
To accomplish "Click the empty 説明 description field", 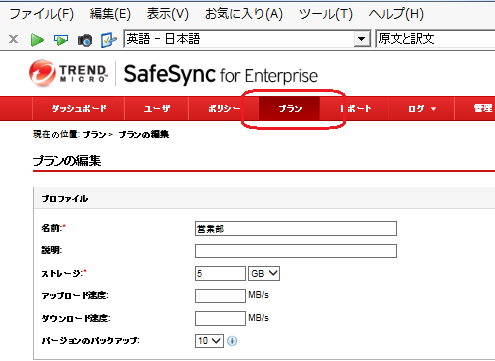I will (296, 251).
